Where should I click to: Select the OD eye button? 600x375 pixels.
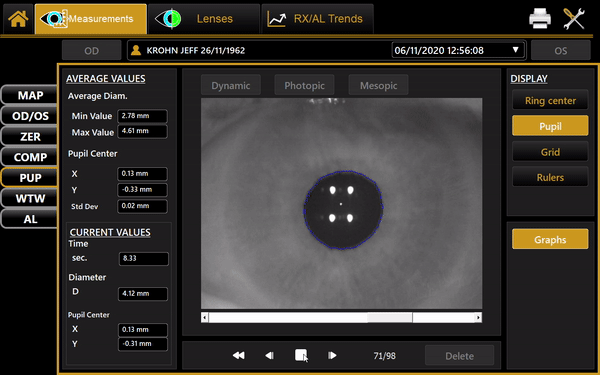pyautogui.click(x=91, y=51)
